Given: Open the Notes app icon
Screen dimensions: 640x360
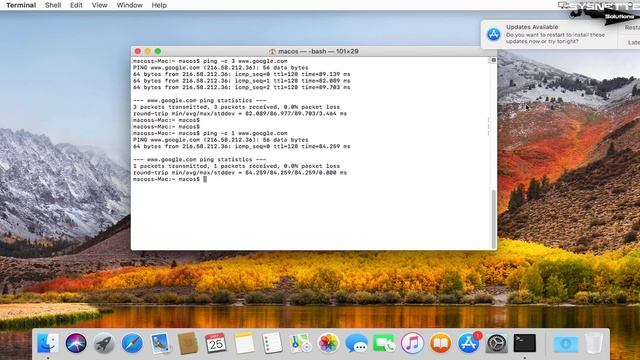Looking at the screenshot, I should point(244,343).
